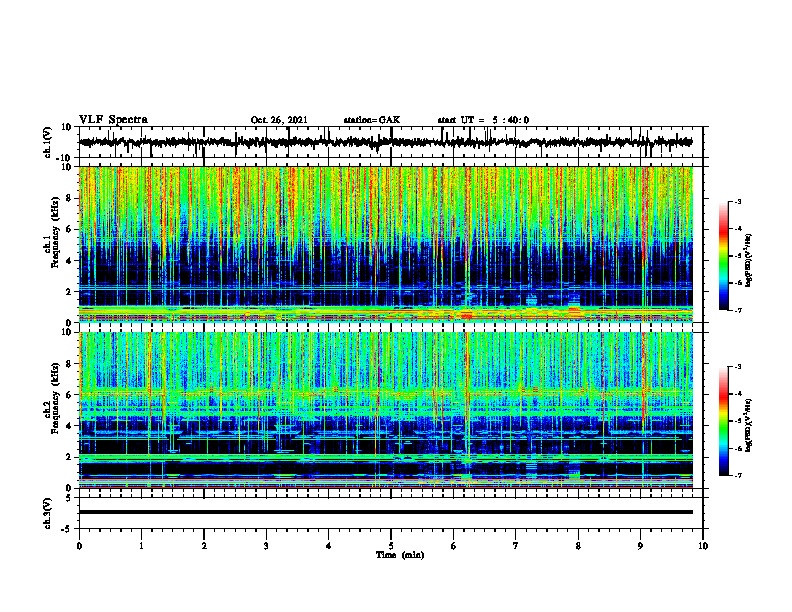Click the time axis tick label '10'

703,546
